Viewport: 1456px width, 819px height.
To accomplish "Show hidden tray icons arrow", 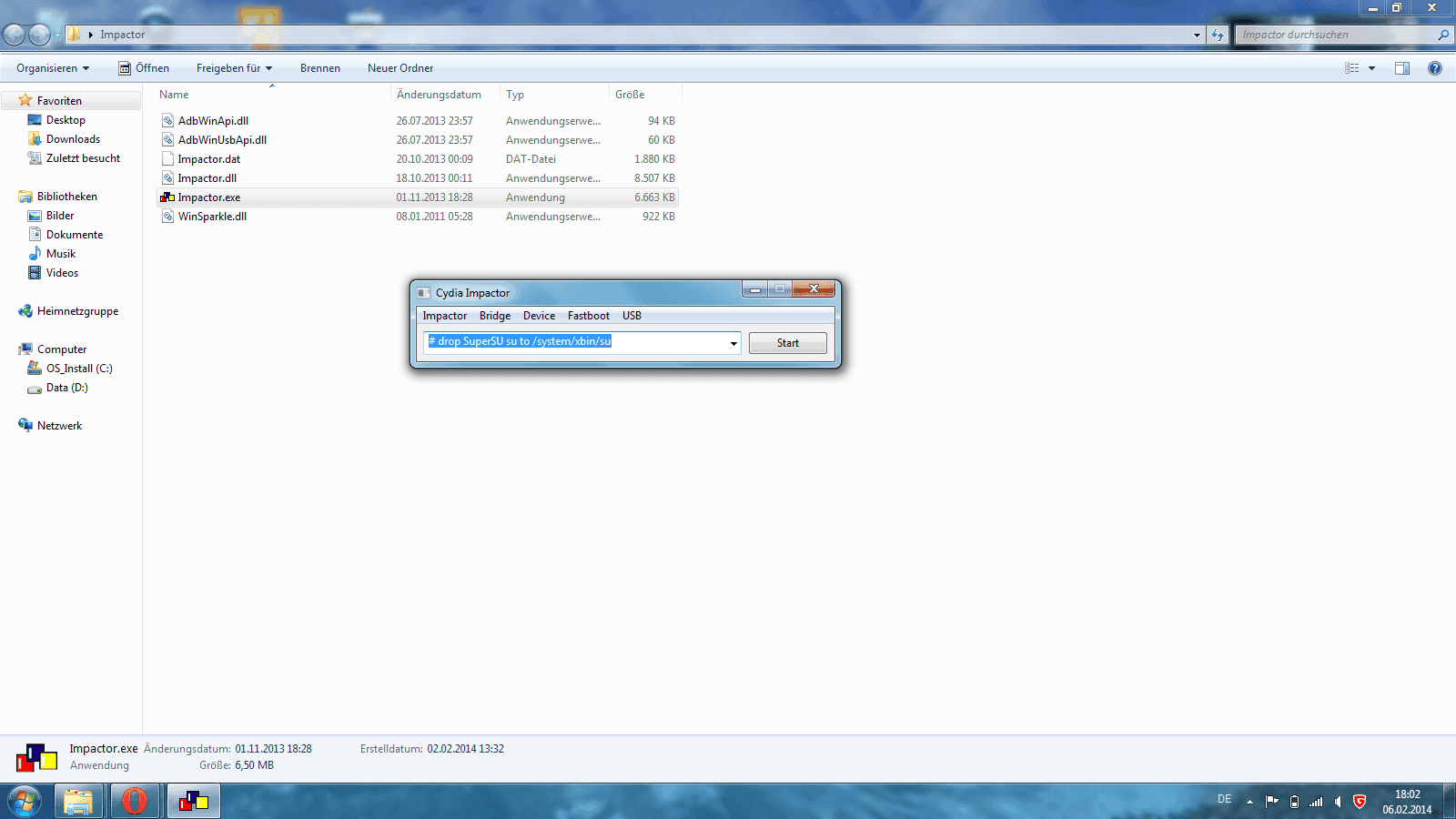I will (x=1249, y=802).
